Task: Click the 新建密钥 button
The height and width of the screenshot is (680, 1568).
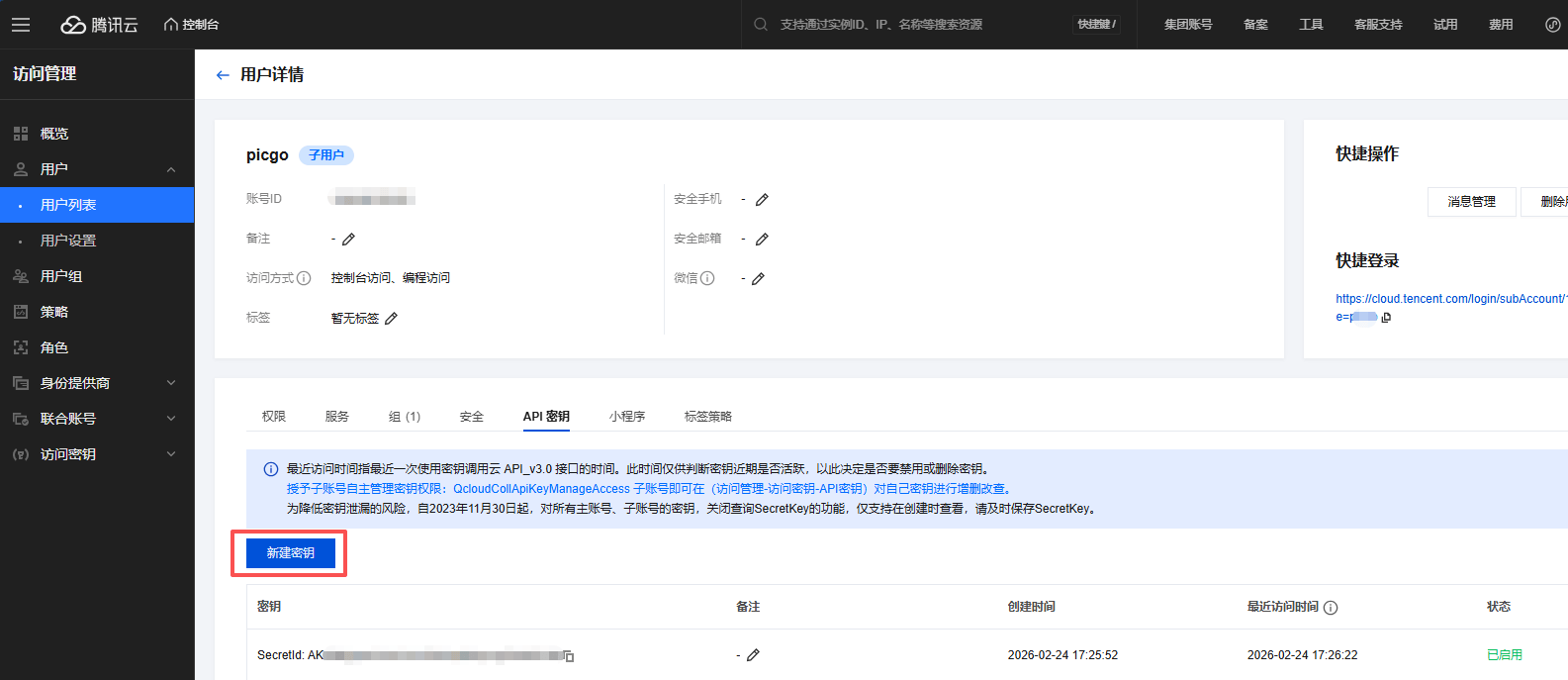Action: tap(291, 553)
